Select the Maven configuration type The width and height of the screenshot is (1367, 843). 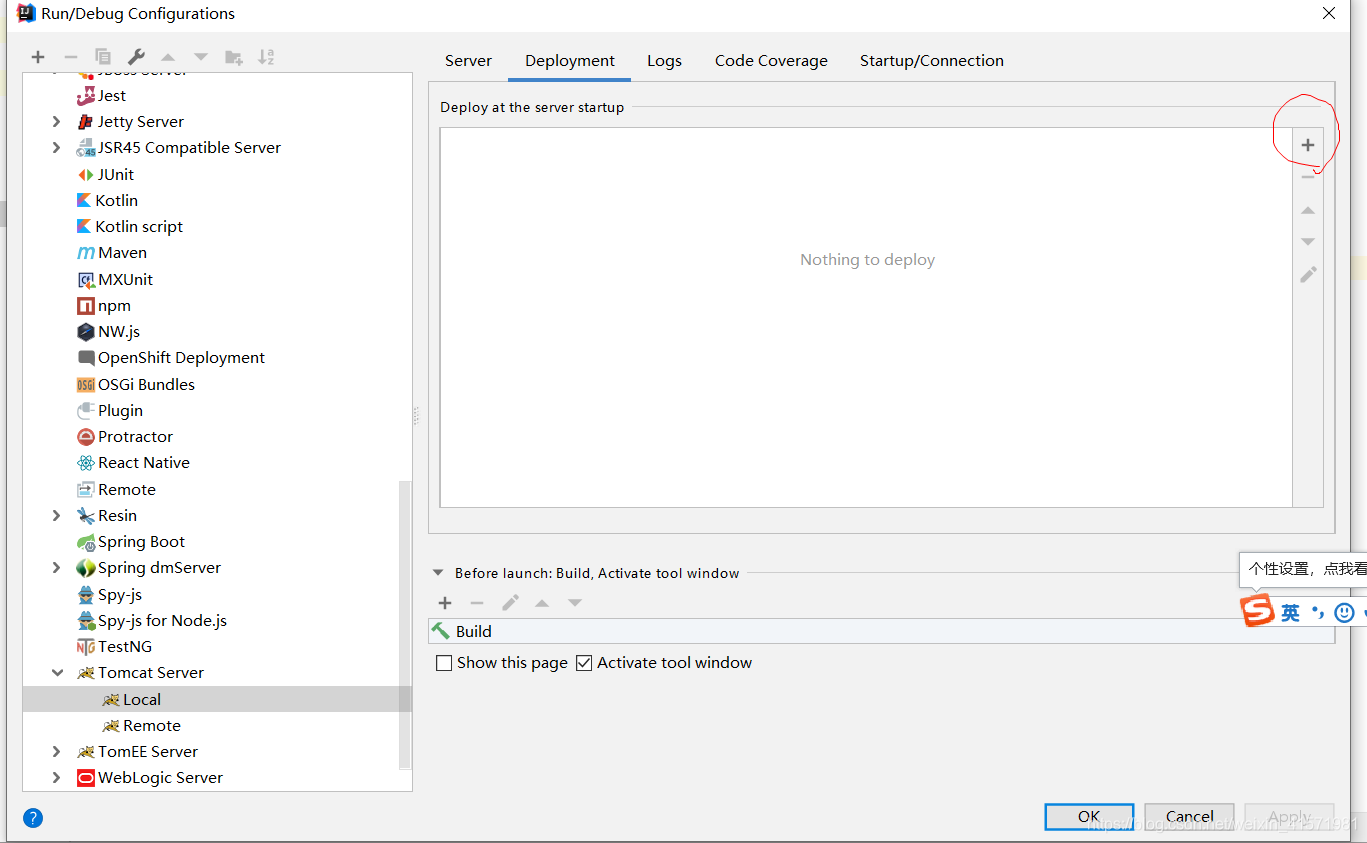[112, 253]
